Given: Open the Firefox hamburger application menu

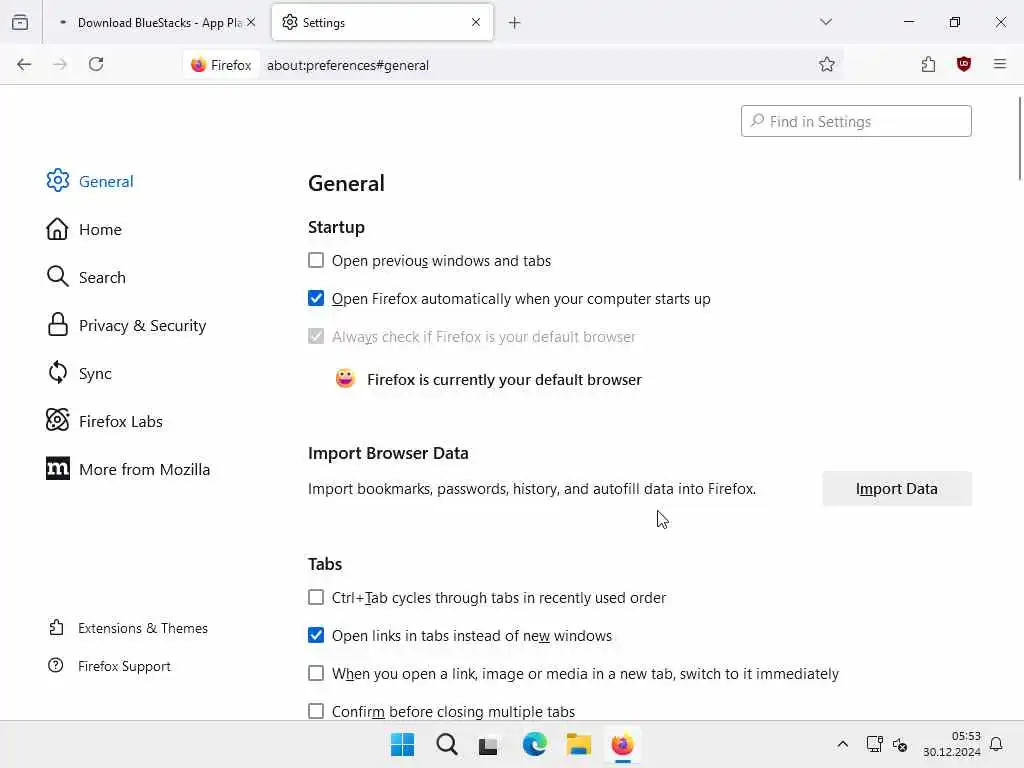Looking at the screenshot, I should tap(1000, 64).
